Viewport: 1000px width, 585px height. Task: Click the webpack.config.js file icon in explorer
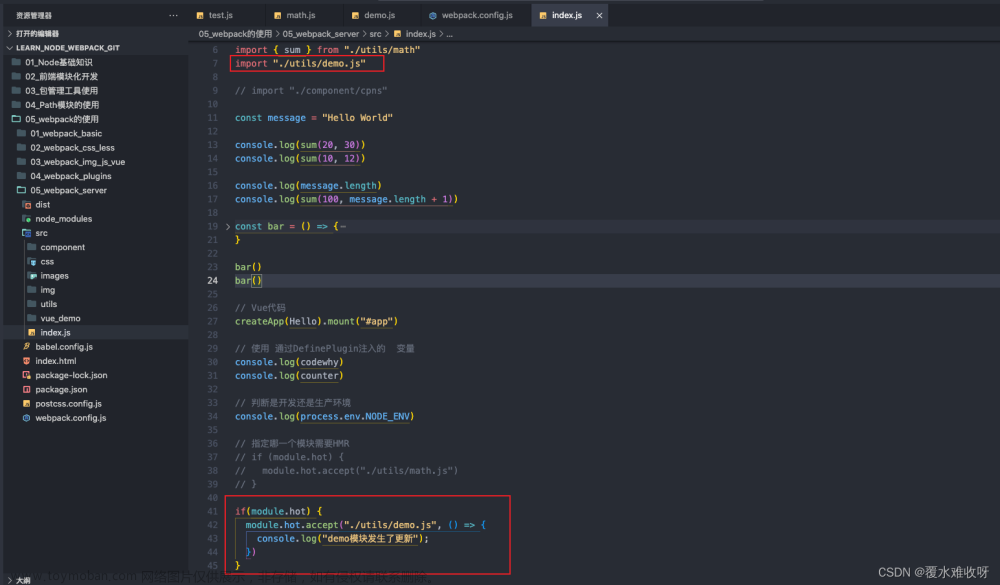[x=27, y=418]
